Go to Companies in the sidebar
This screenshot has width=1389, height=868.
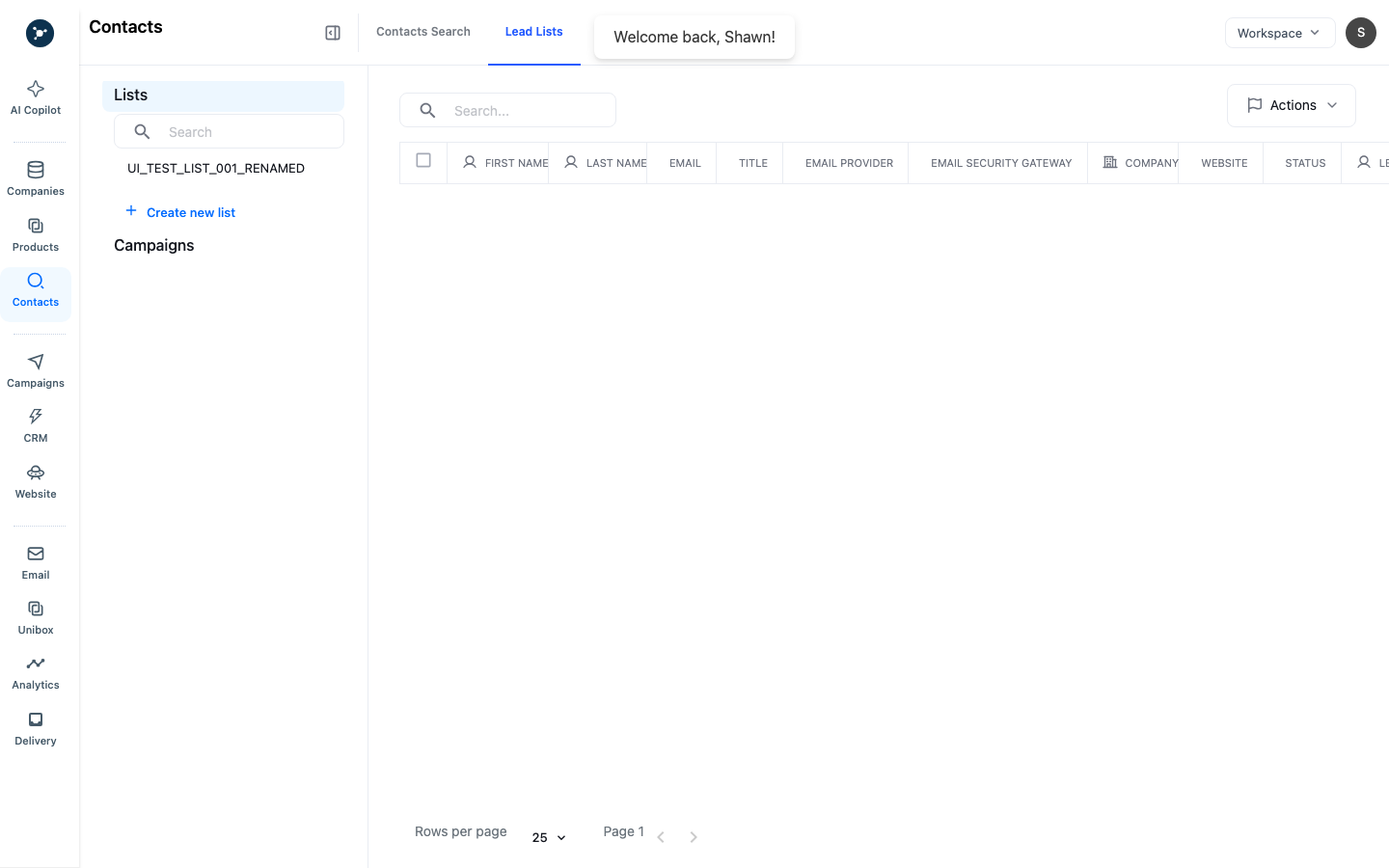point(36,178)
